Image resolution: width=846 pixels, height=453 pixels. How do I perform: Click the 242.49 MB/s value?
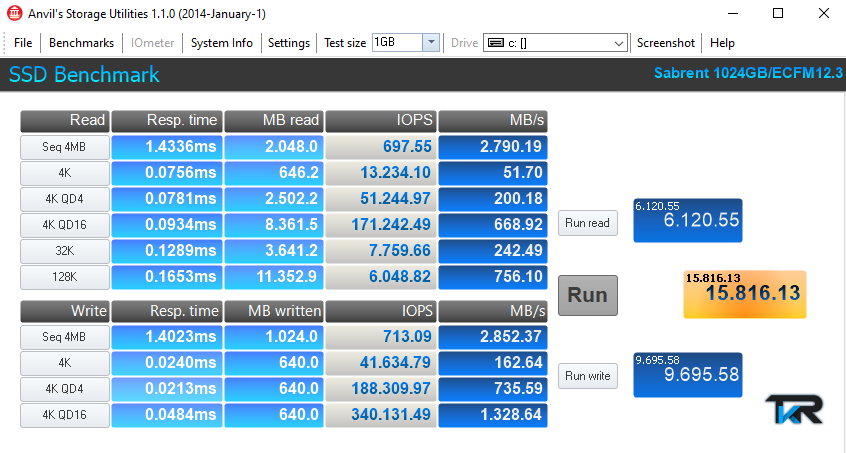[x=493, y=251]
